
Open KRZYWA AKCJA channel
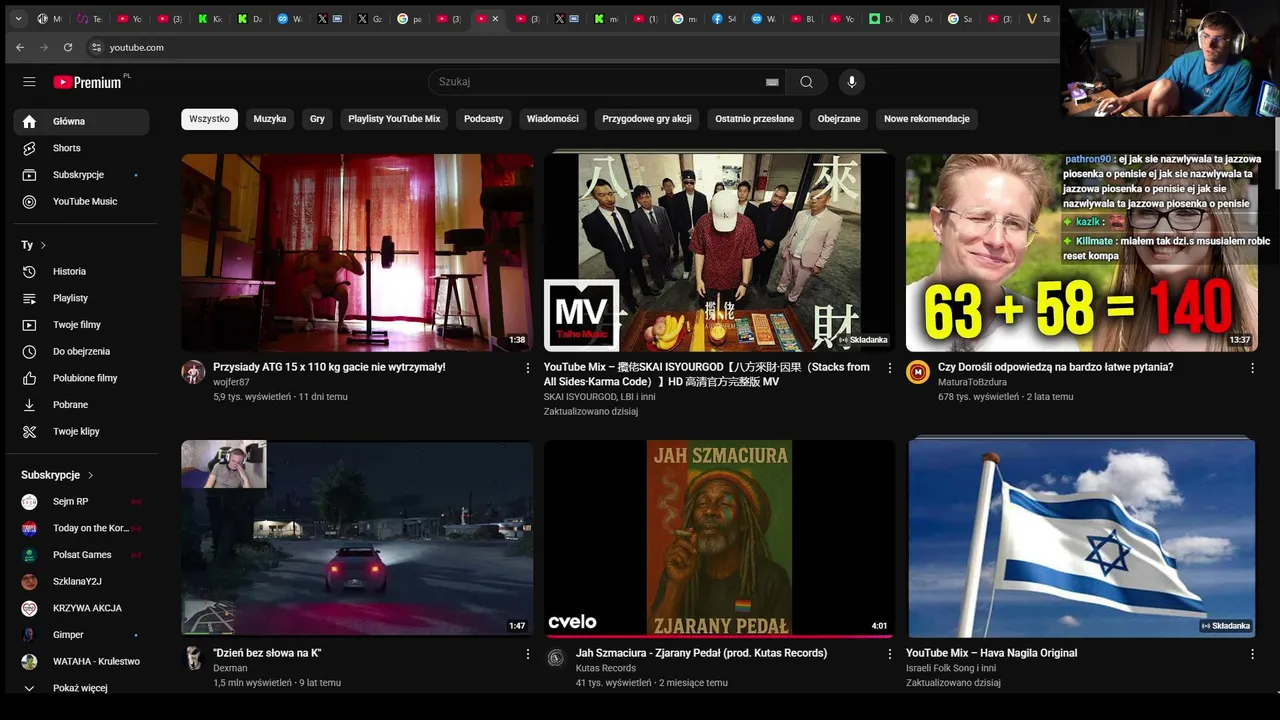click(81, 608)
